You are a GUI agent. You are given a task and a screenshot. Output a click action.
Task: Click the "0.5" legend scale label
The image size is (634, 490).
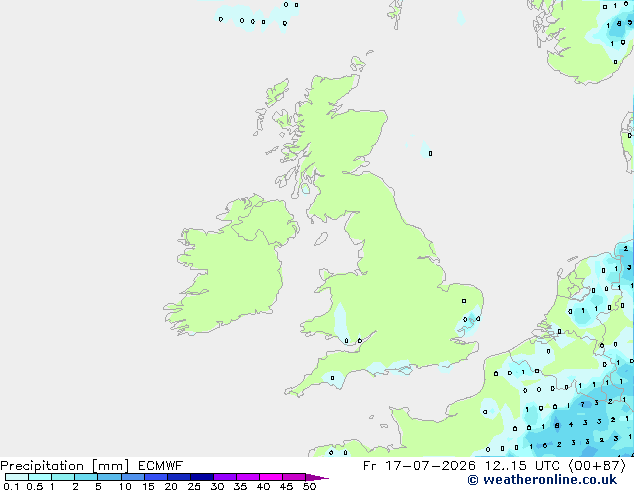[35, 486]
